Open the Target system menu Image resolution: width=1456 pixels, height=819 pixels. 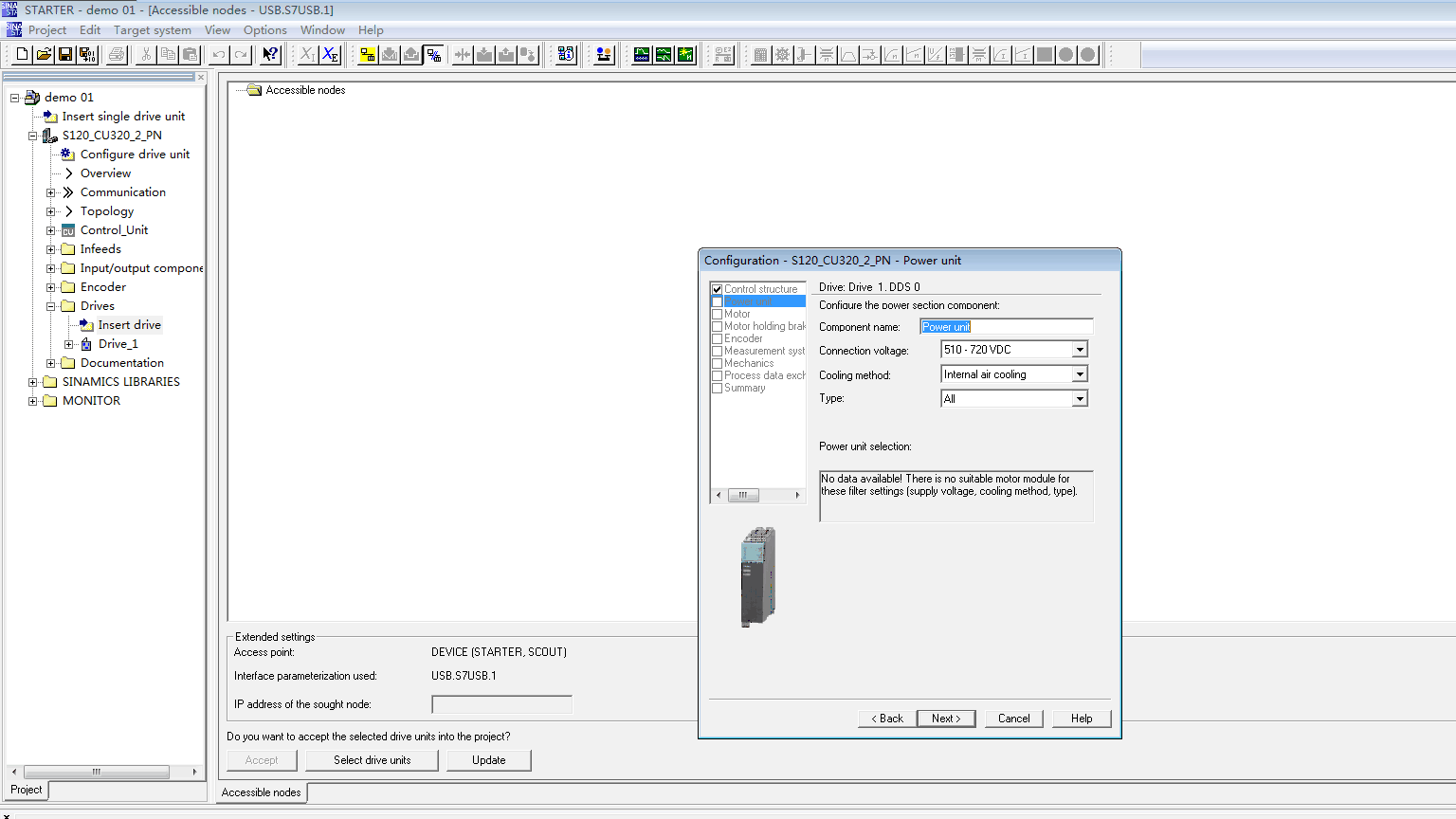click(x=153, y=30)
